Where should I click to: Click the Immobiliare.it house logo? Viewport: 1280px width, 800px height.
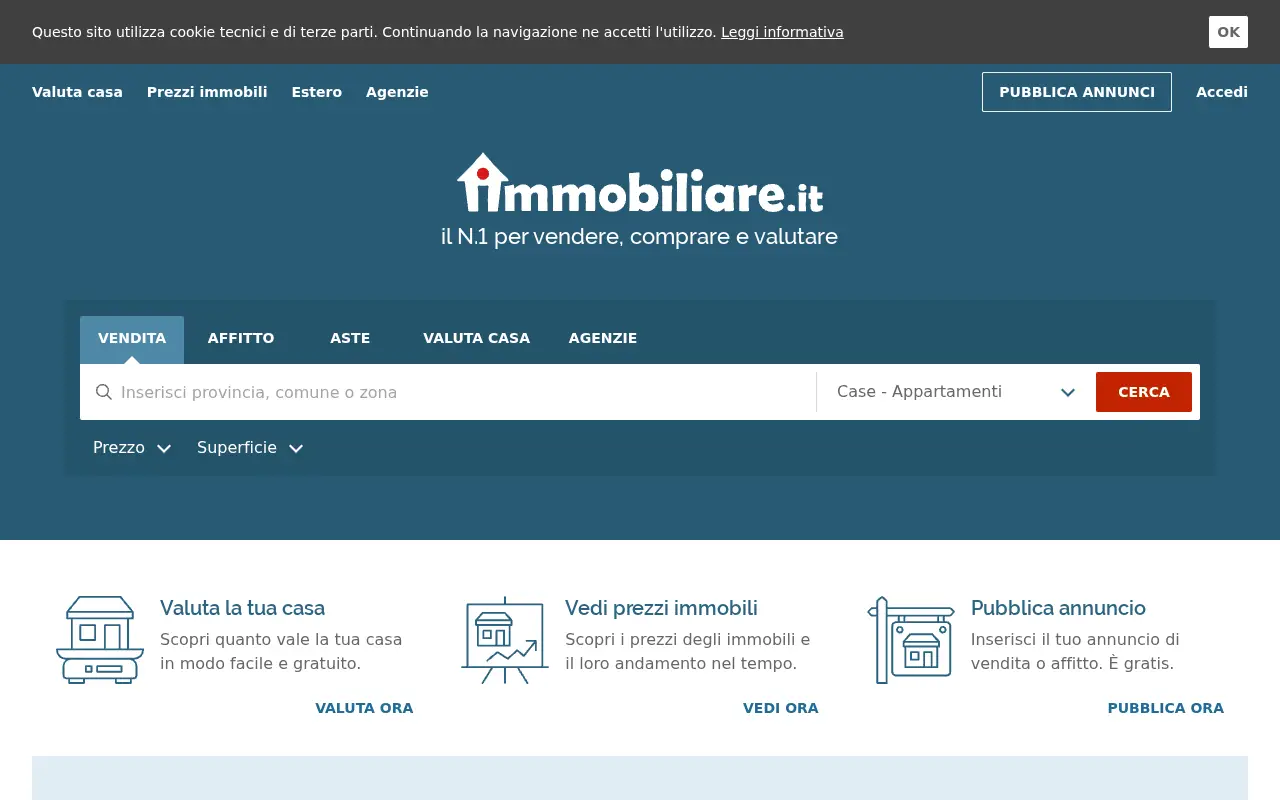[x=640, y=183]
